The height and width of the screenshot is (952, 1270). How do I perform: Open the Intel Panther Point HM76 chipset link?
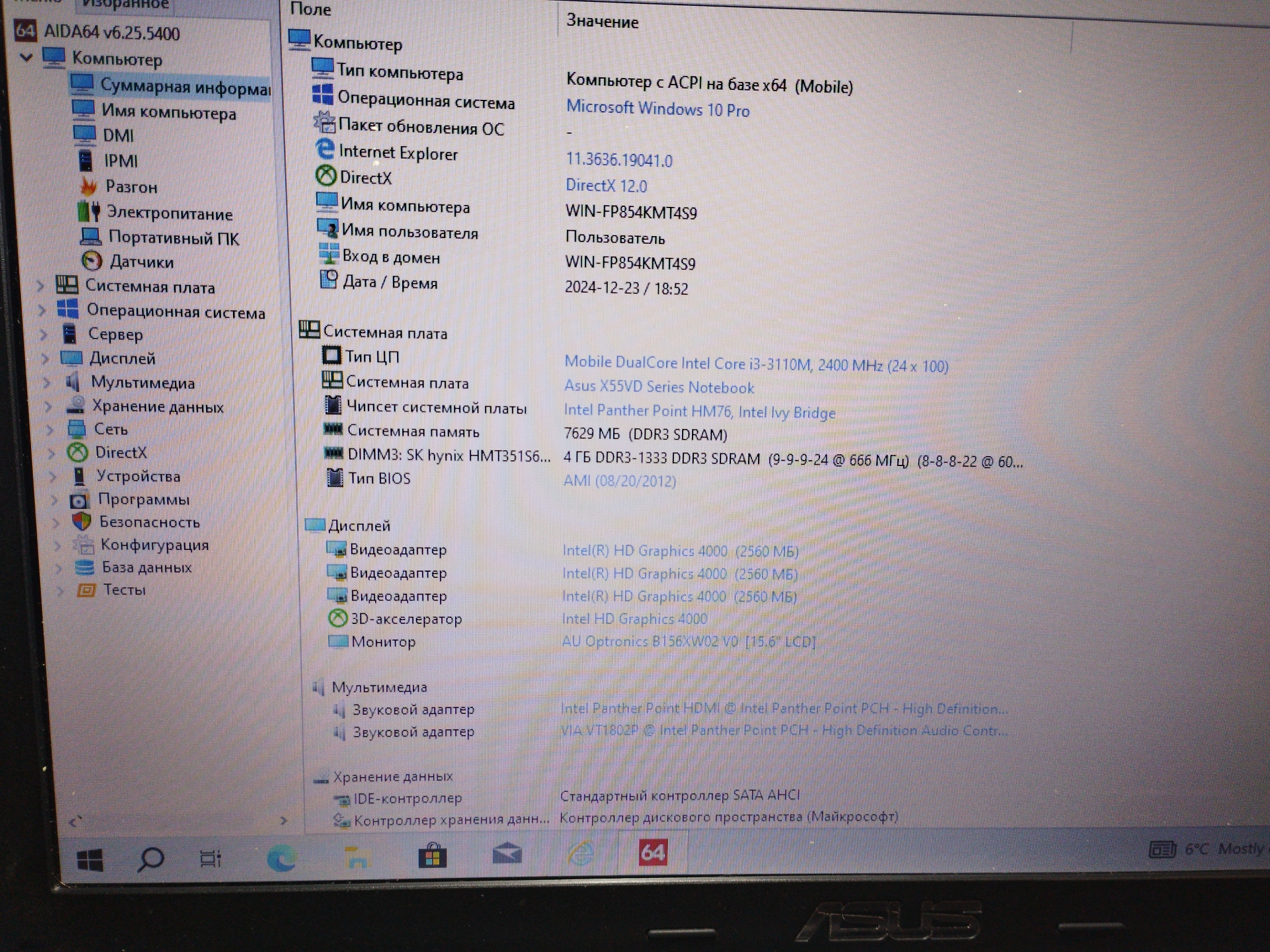[699, 411]
